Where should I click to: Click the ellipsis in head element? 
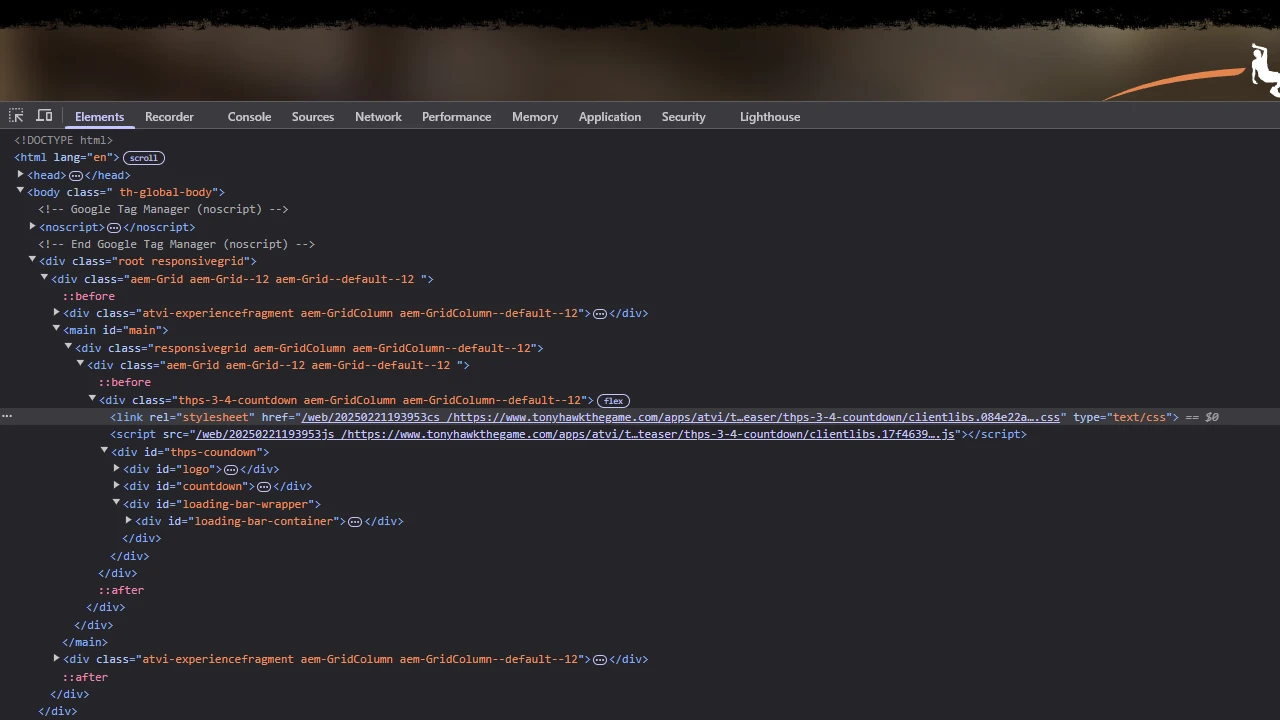coord(75,175)
